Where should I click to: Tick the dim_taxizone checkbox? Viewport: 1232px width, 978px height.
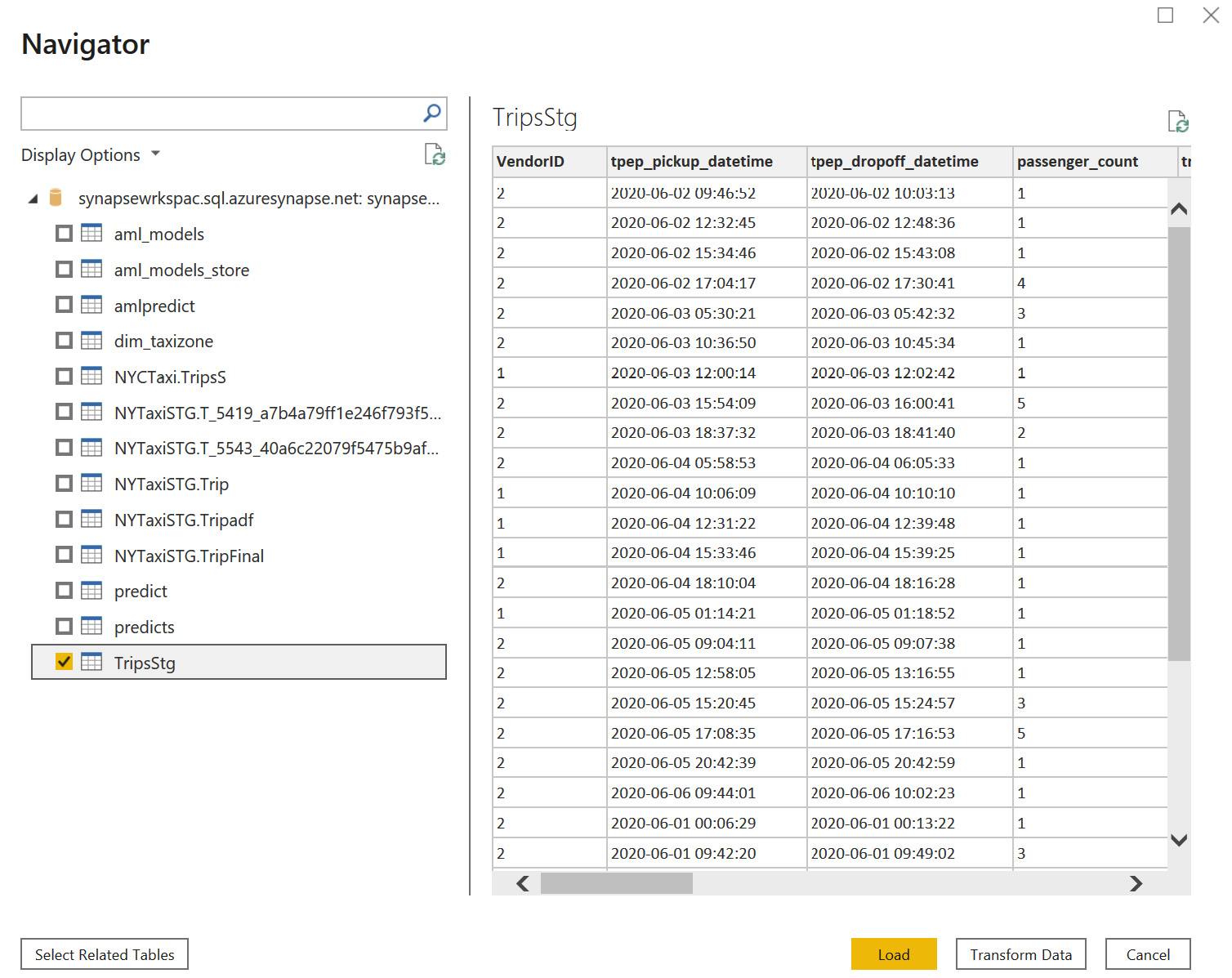[64, 340]
